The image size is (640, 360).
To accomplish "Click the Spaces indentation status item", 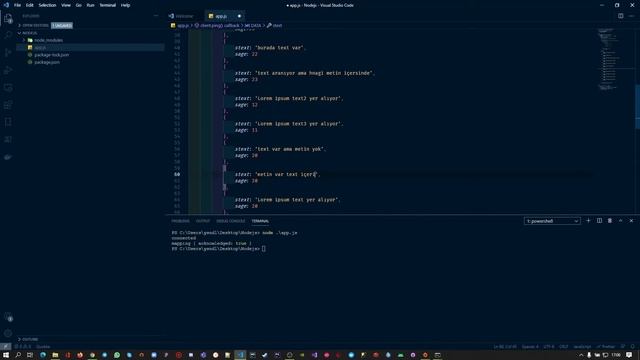I will 530,347.
